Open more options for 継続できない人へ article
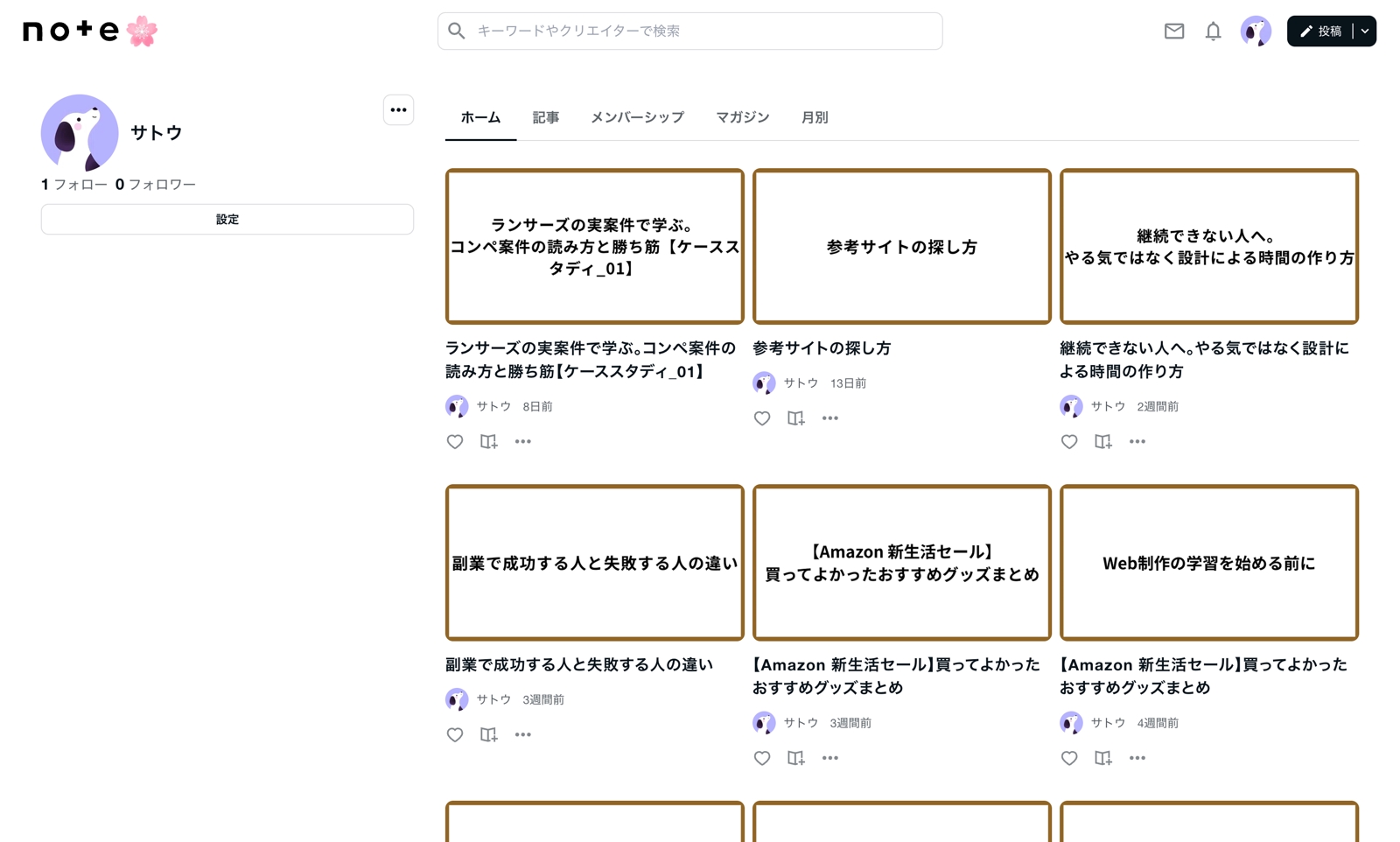 [x=1137, y=442]
